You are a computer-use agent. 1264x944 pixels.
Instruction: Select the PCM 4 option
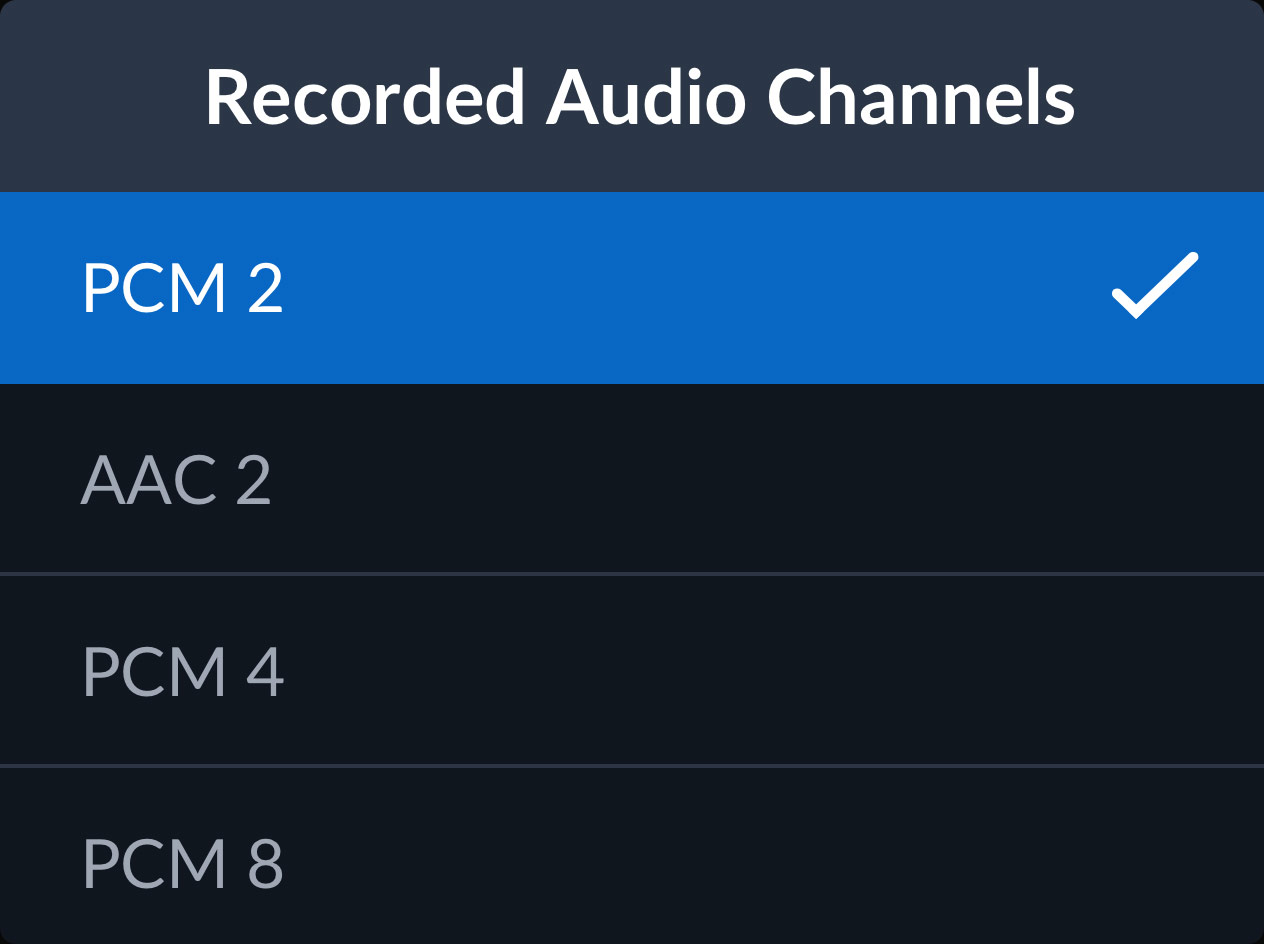(x=632, y=671)
